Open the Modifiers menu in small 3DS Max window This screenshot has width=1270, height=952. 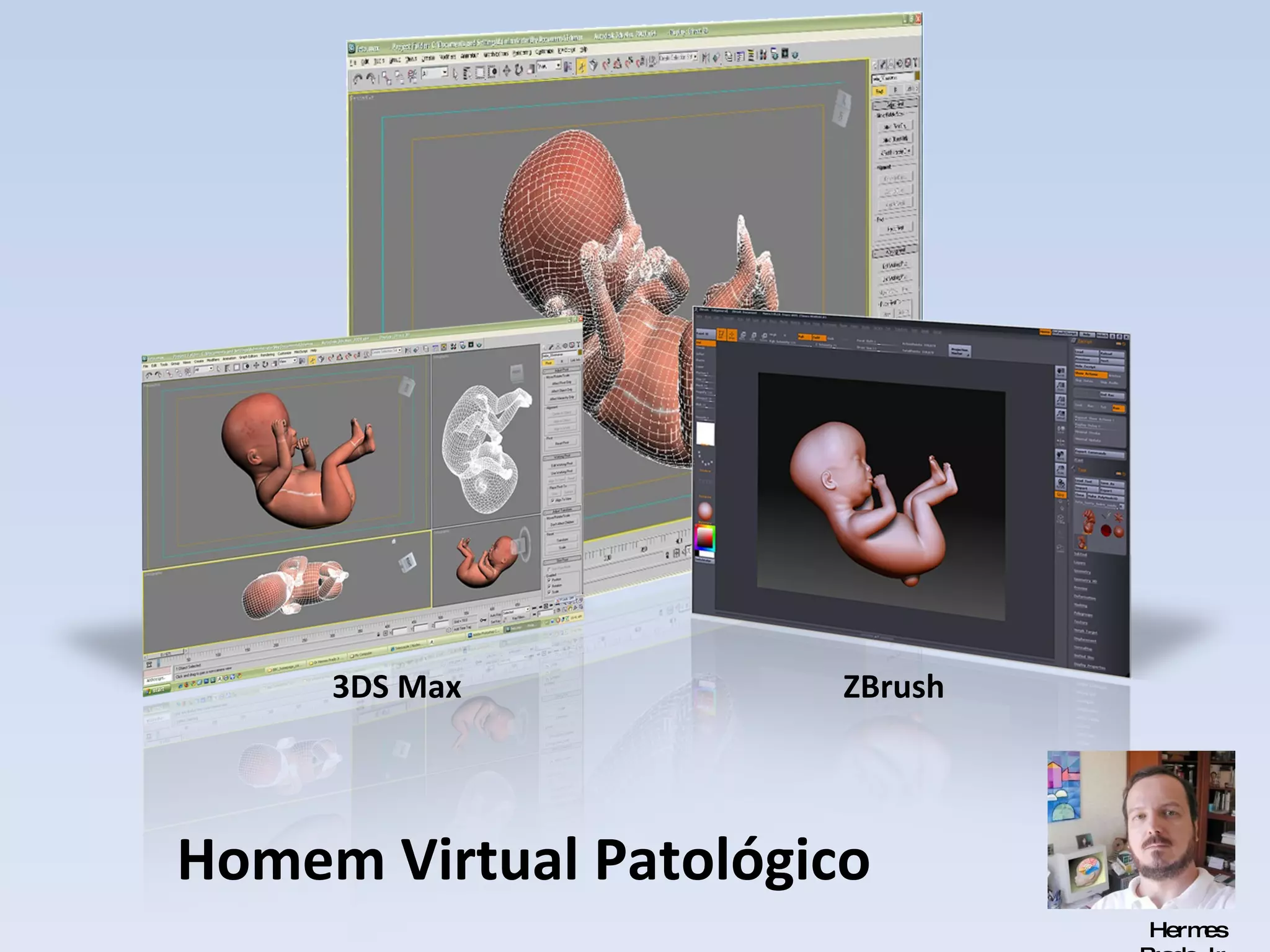coord(213,359)
